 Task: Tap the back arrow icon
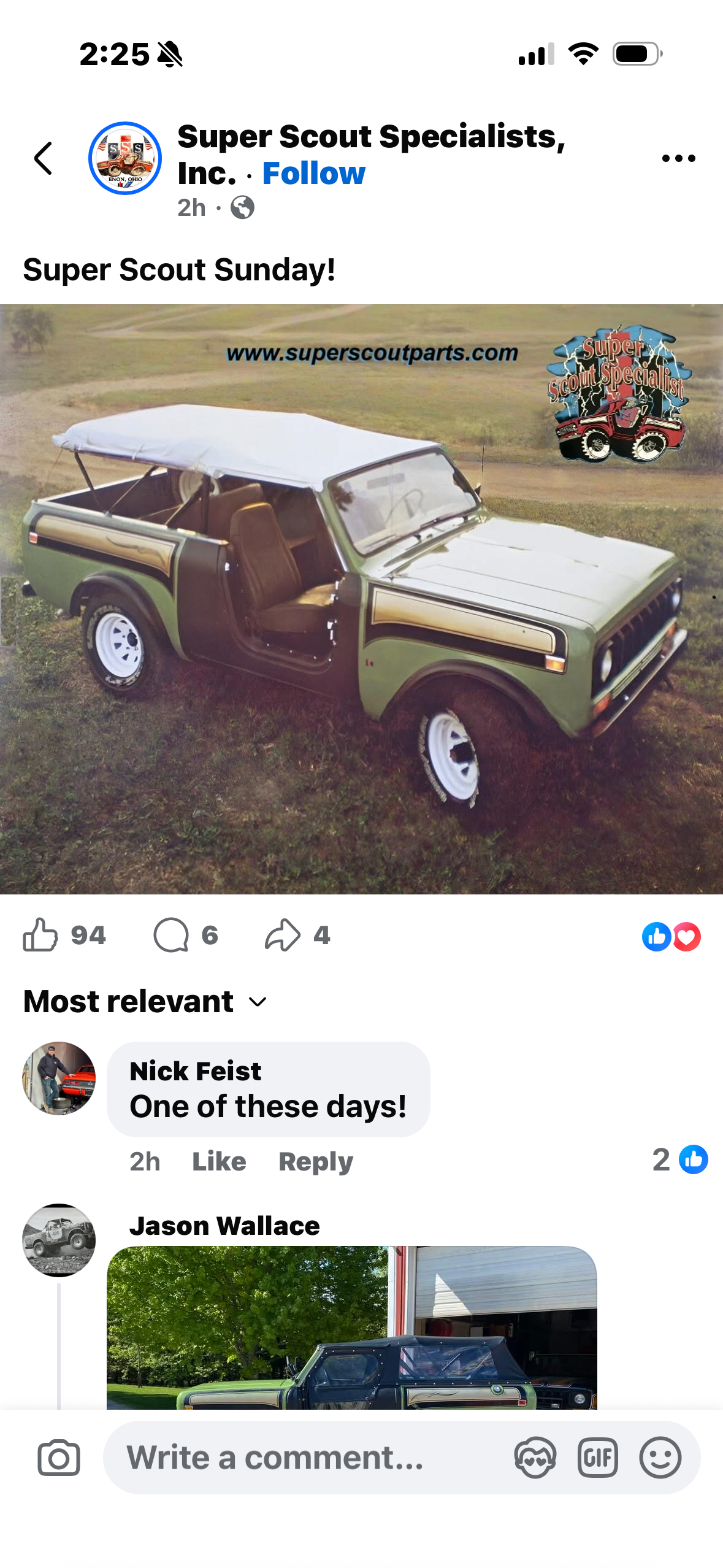pos(43,158)
